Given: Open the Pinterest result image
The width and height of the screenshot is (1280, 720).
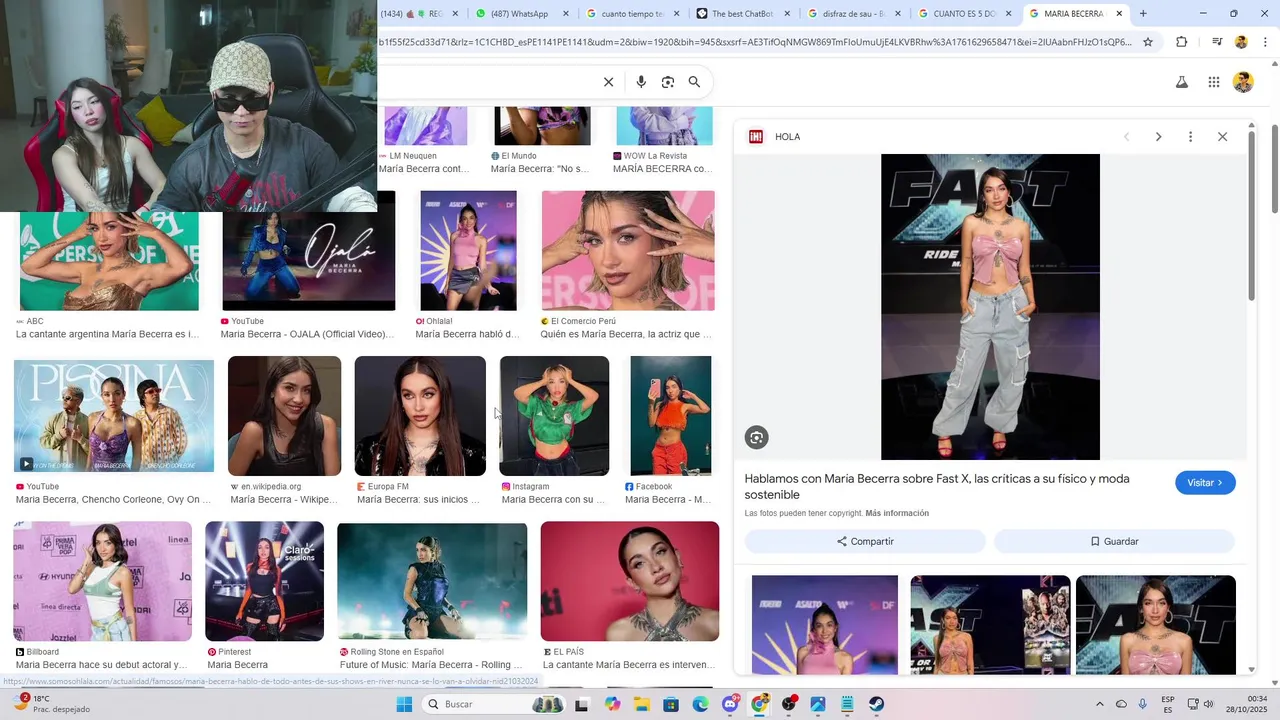Looking at the screenshot, I should point(265,581).
